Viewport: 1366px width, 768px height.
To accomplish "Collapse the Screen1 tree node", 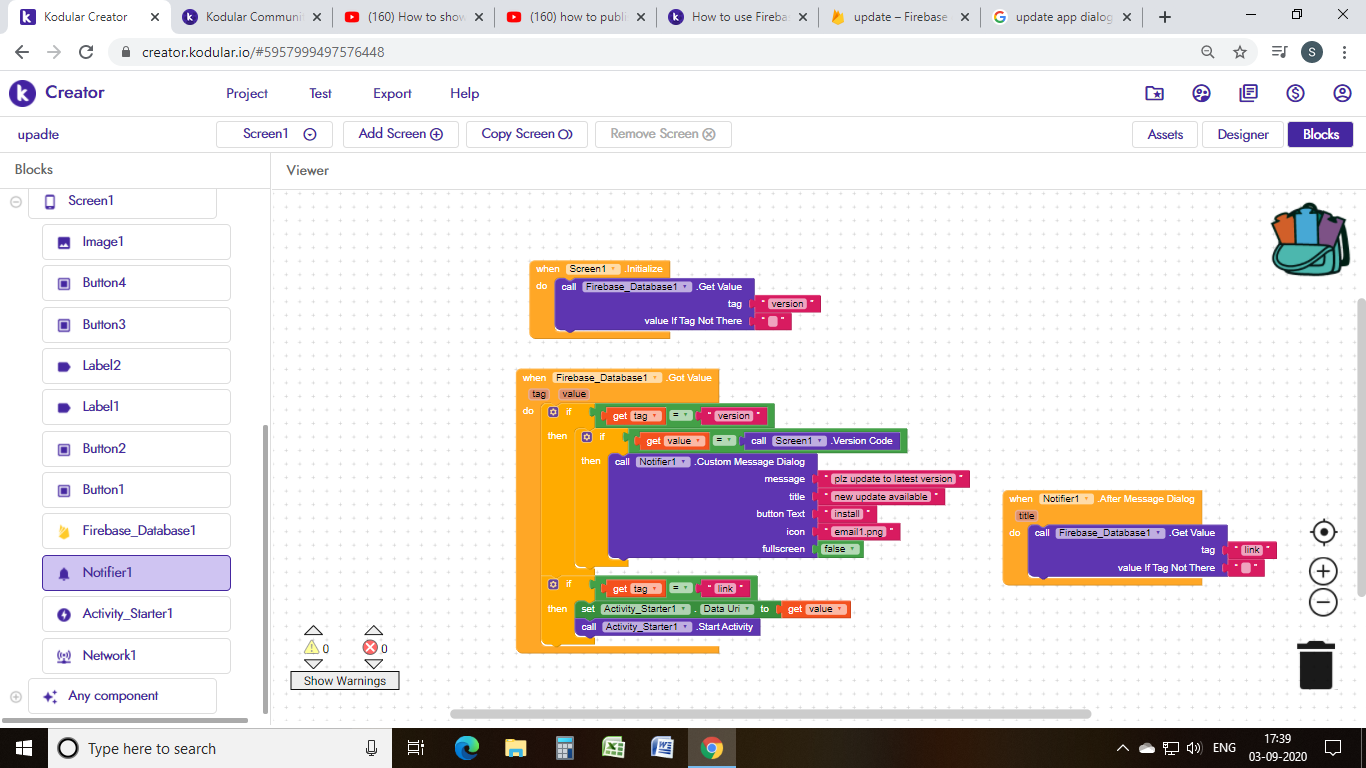I will pyautogui.click(x=16, y=201).
